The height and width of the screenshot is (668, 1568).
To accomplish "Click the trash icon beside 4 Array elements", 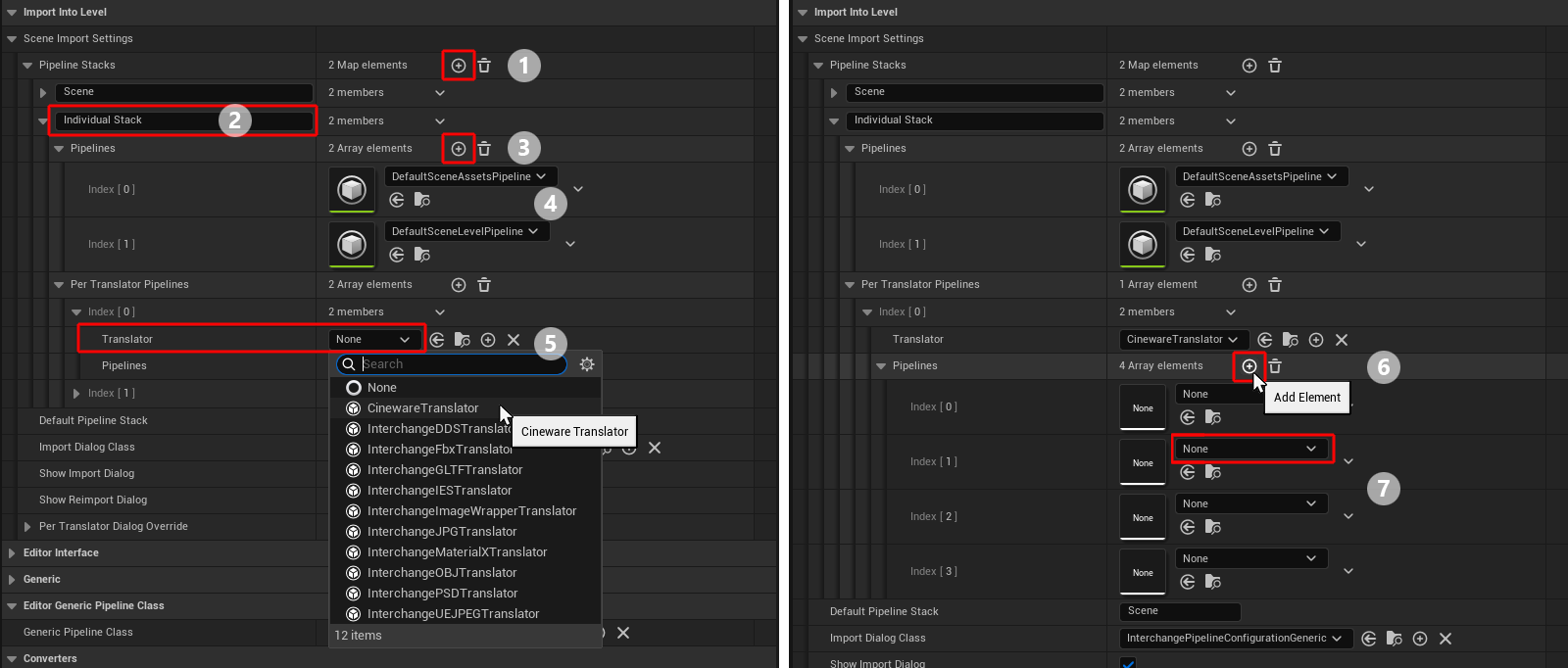I will click(x=1275, y=366).
